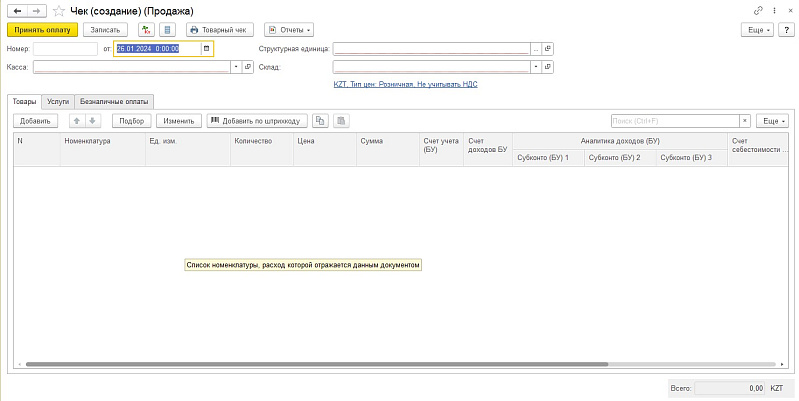Switch to the Безналичные оплаты tab

(114, 101)
